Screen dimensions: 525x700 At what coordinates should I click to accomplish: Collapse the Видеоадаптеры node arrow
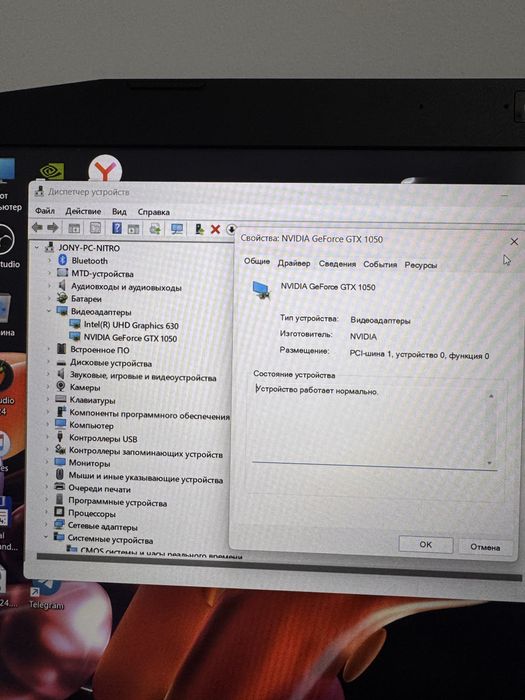click(49, 311)
